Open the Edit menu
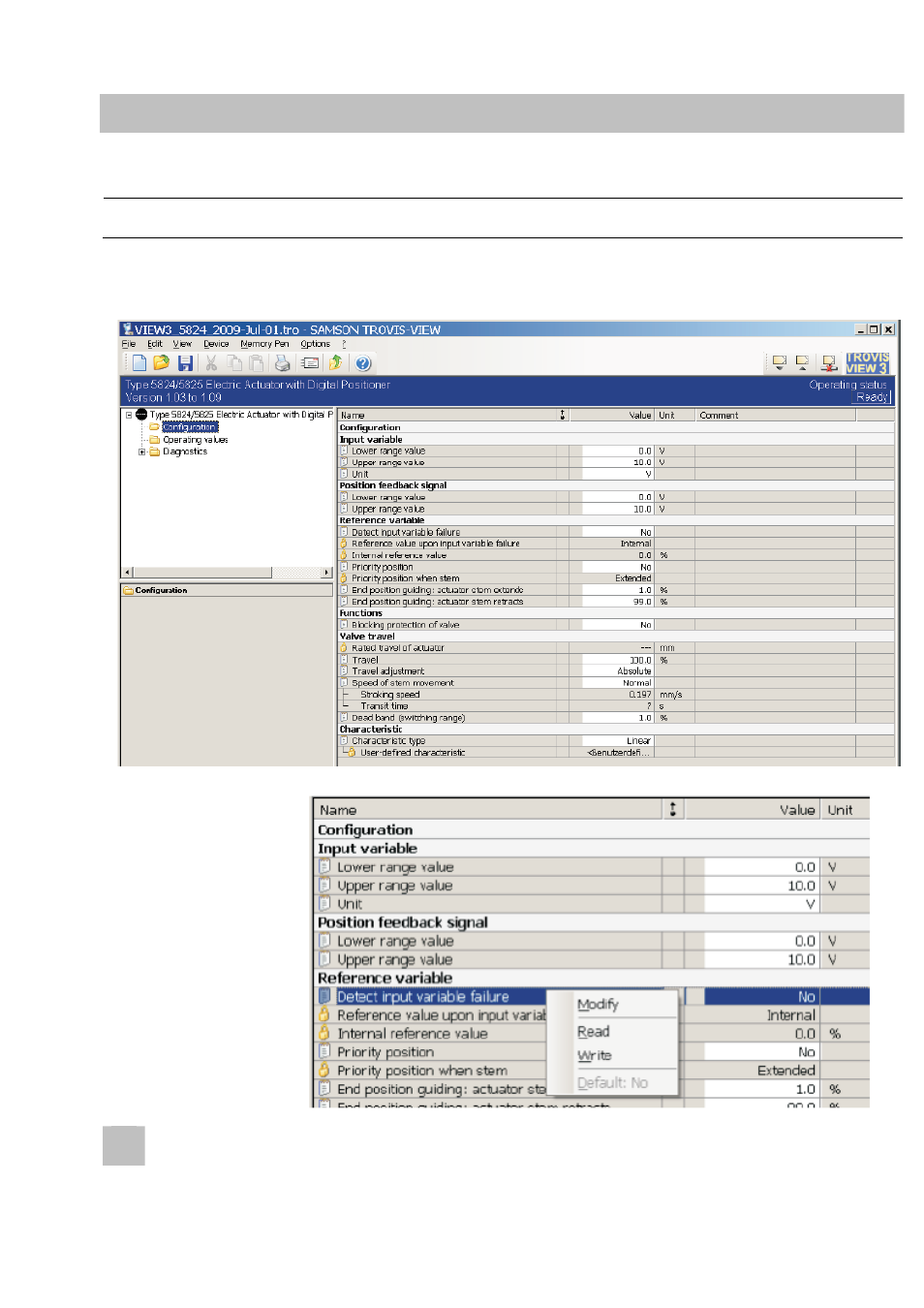This screenshot has width=924, height=1308. tap(155, 344)
